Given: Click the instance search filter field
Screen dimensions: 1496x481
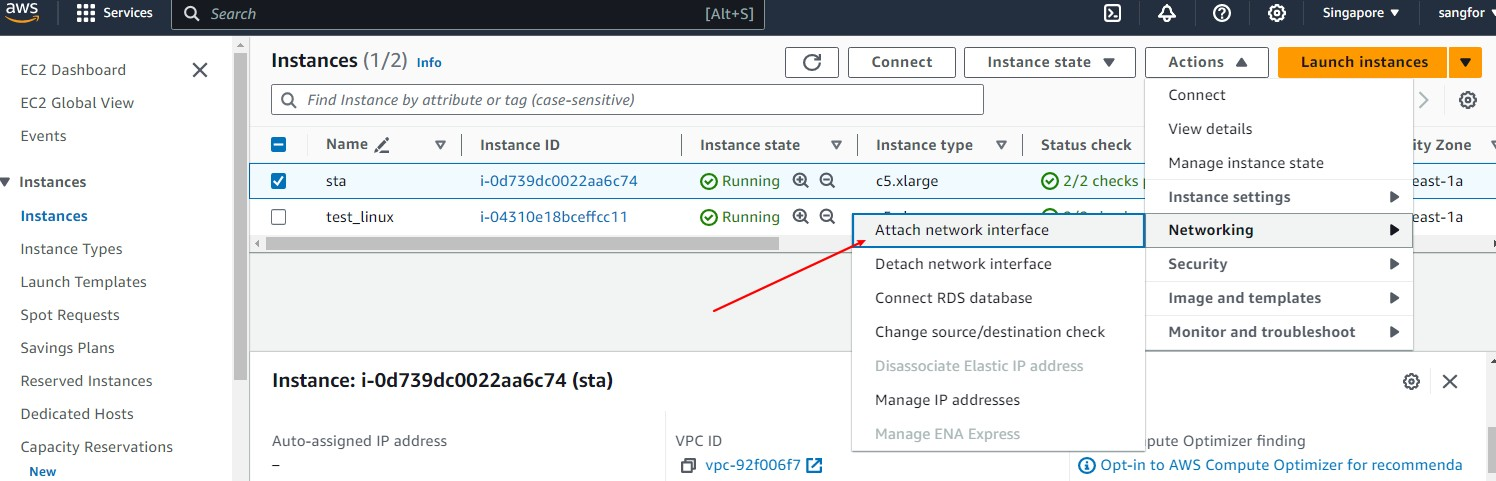Looking at the screenshot, I should (x=627, y=100).
